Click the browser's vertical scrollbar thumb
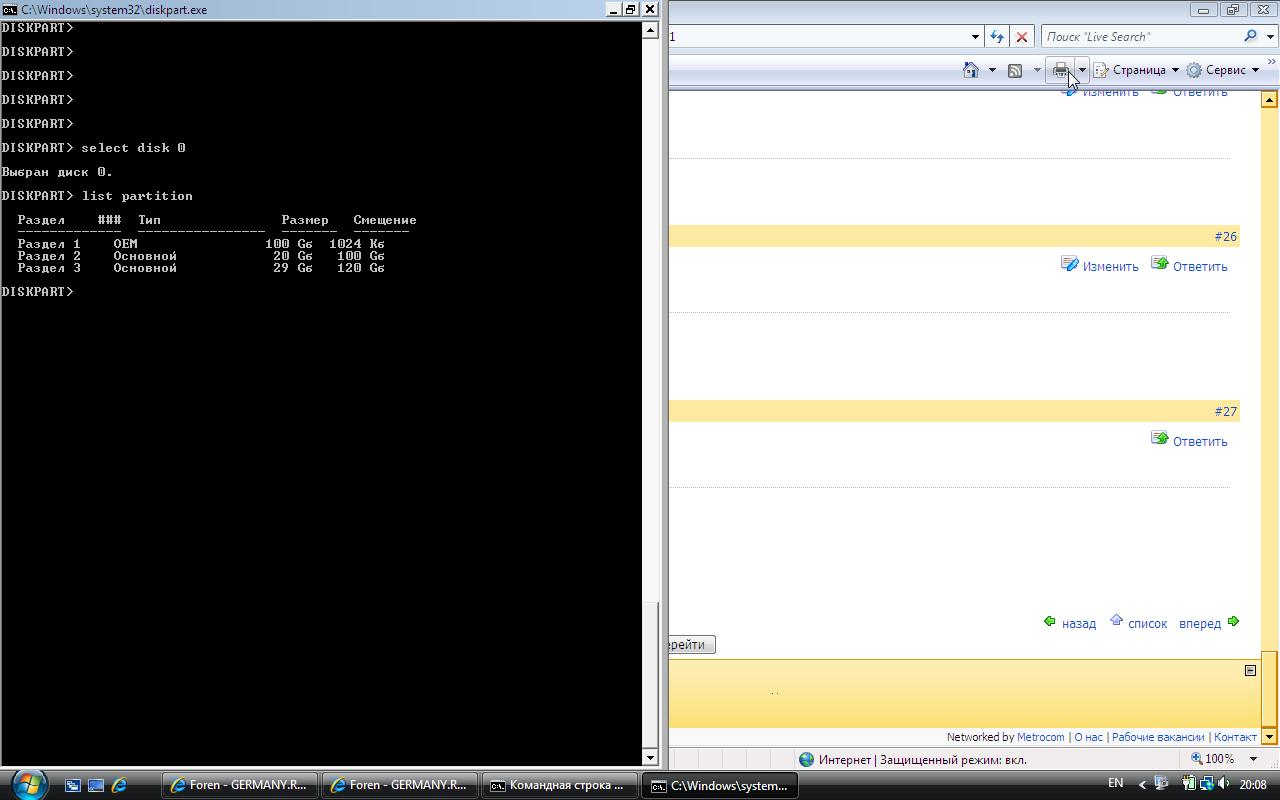The width and height of the screenshot is (1280, 800). (1269, 690)
